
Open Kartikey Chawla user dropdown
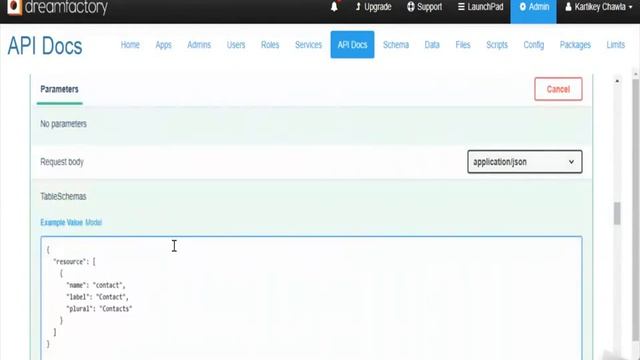coord(599,7)
